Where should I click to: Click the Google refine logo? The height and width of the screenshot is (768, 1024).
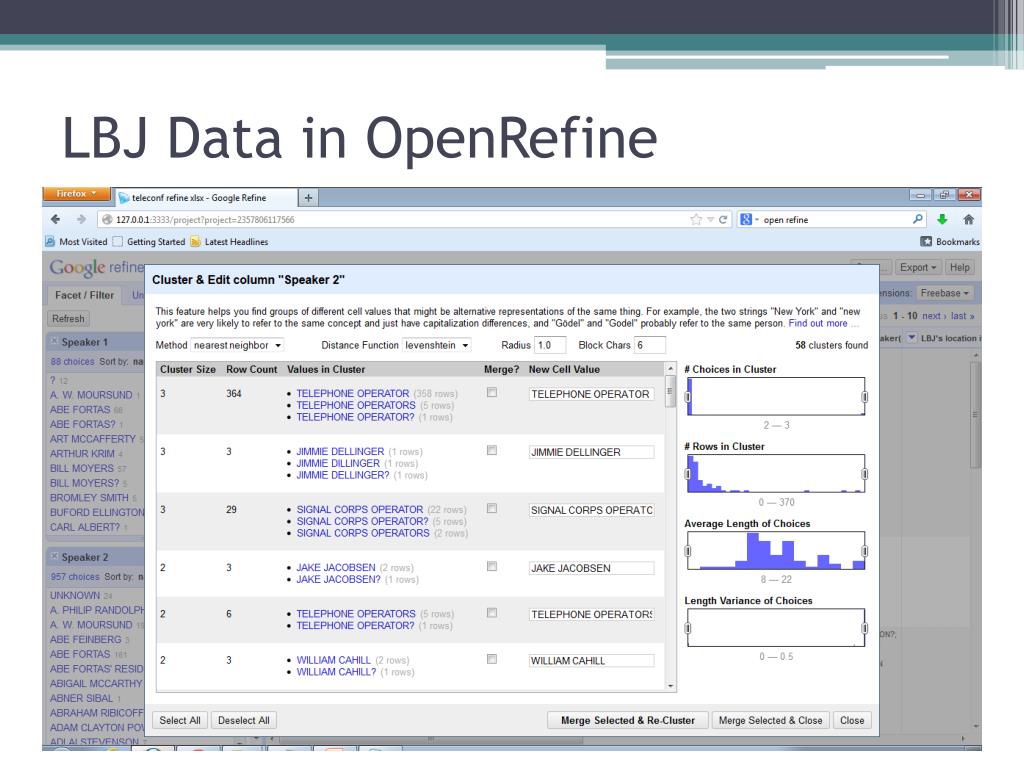[97, 268]
